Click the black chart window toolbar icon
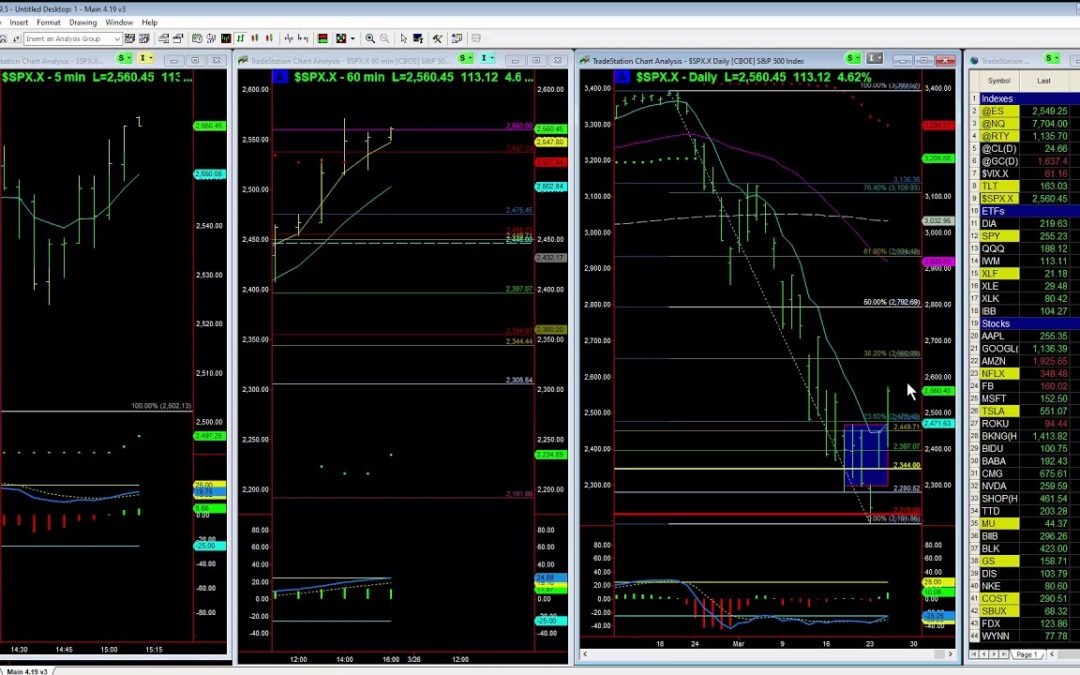 click(x=226, y=39)
